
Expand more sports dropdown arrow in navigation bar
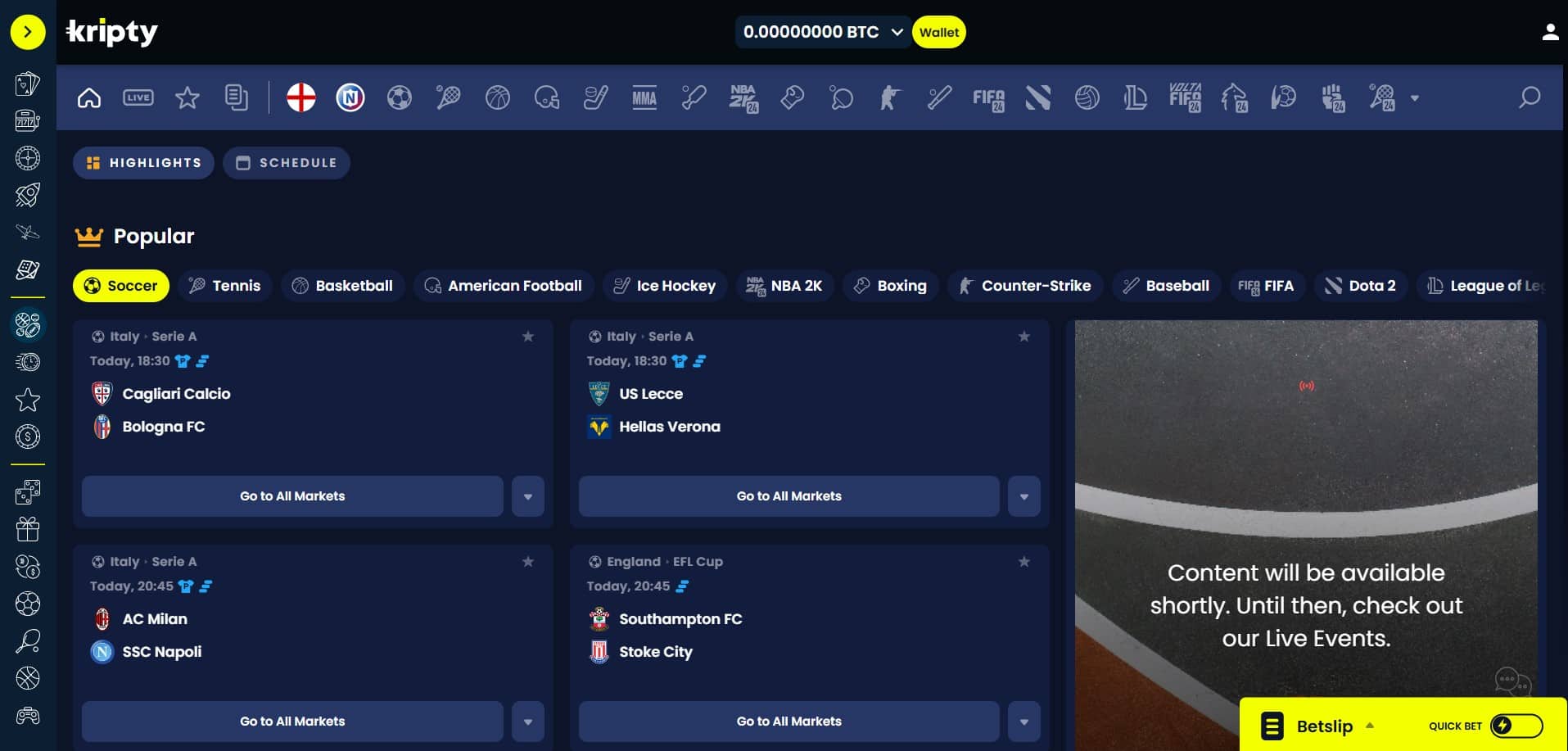pyautogui.click(x=1414, y=98)
